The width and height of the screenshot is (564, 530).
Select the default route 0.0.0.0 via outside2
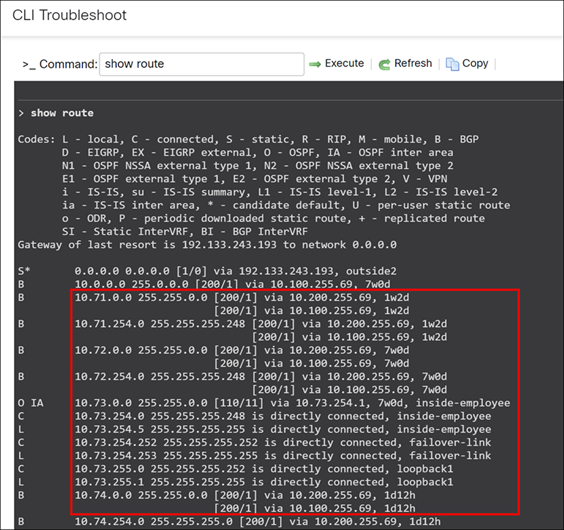208,271
